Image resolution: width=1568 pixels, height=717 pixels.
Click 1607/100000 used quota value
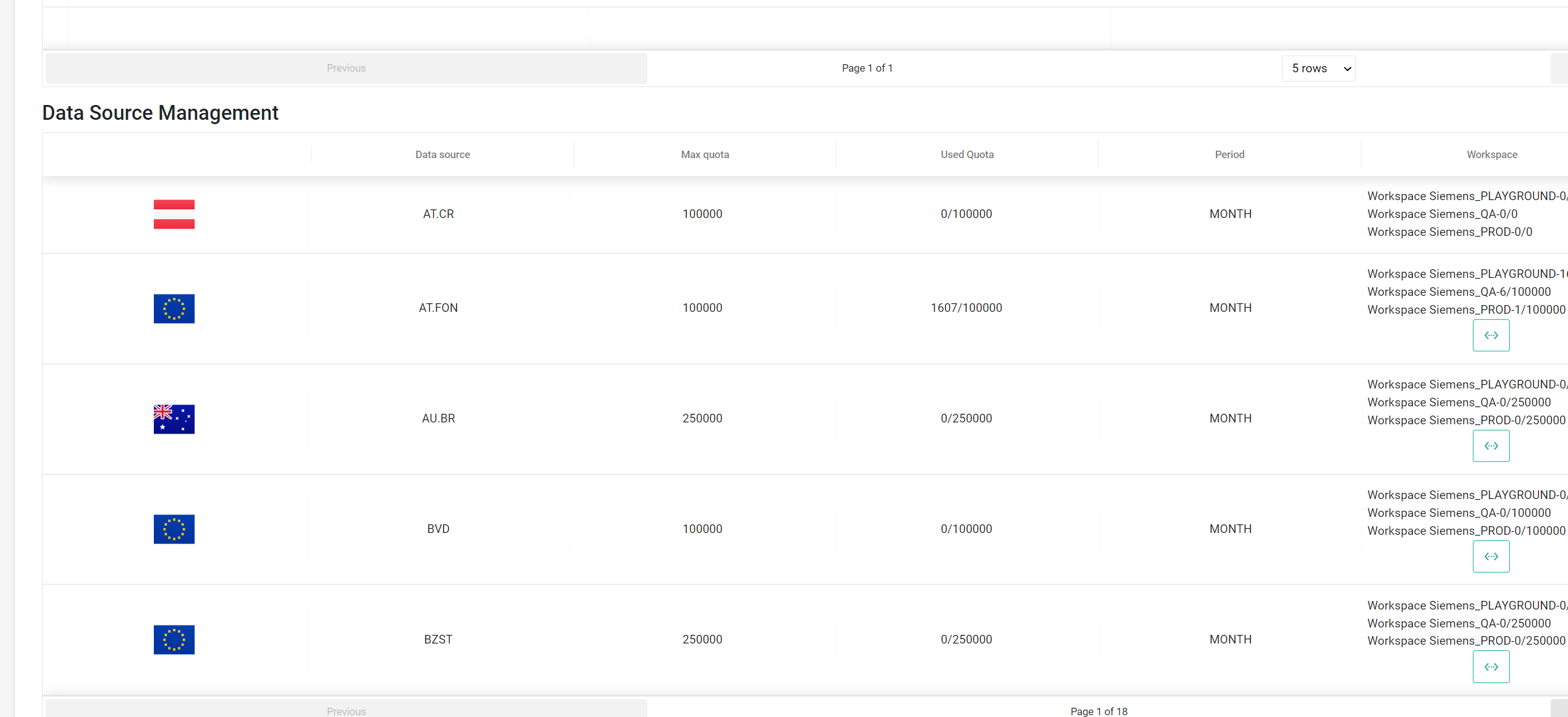pyautogui.click(x=966, y=308)
